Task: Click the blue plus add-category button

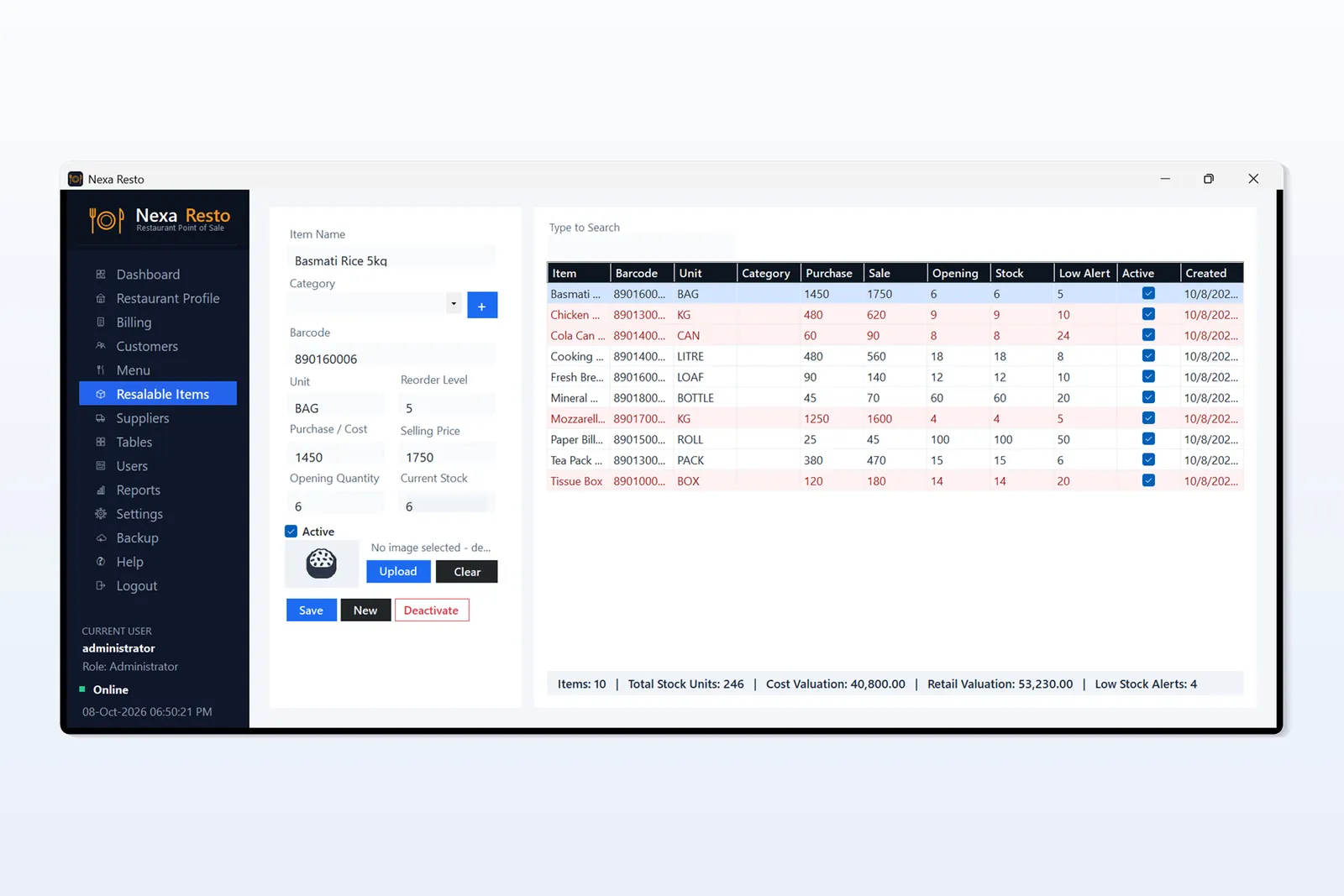Action: point(482,306)
